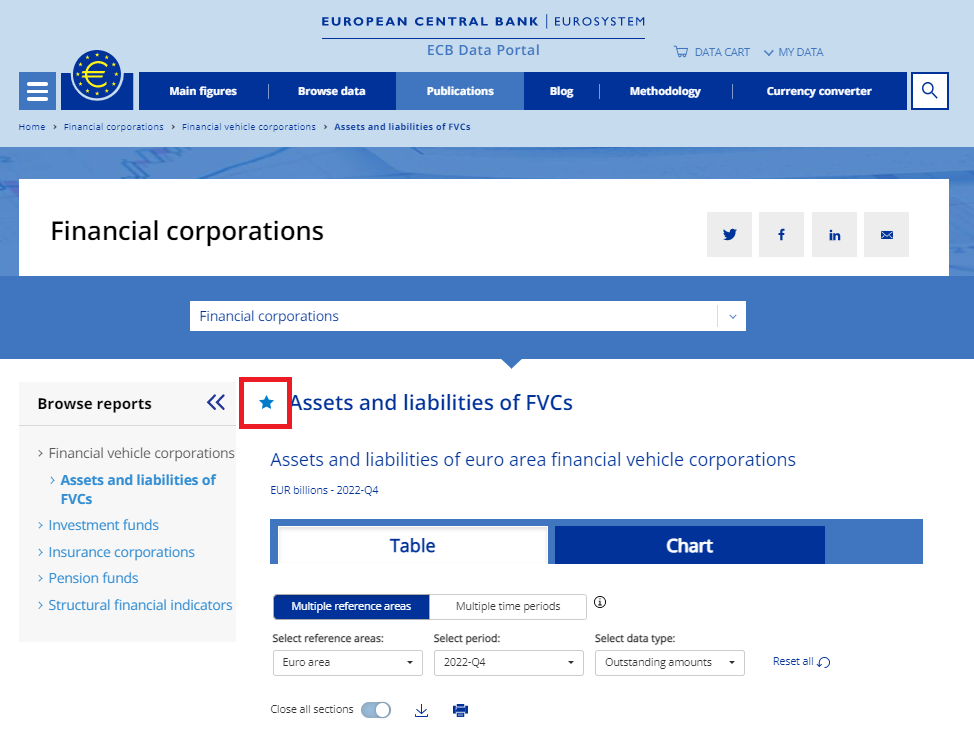Expand the Outstanding amounts data type dropdown

[669, 662]
